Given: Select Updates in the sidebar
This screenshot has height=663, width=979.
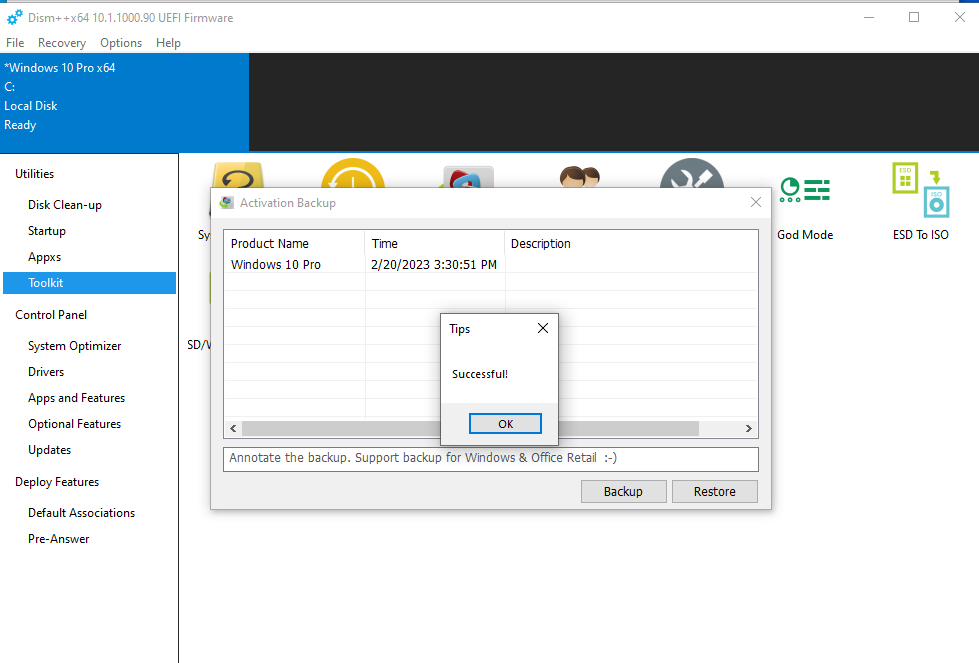Looking at the screenshot, I should click(x=49, y=450).
